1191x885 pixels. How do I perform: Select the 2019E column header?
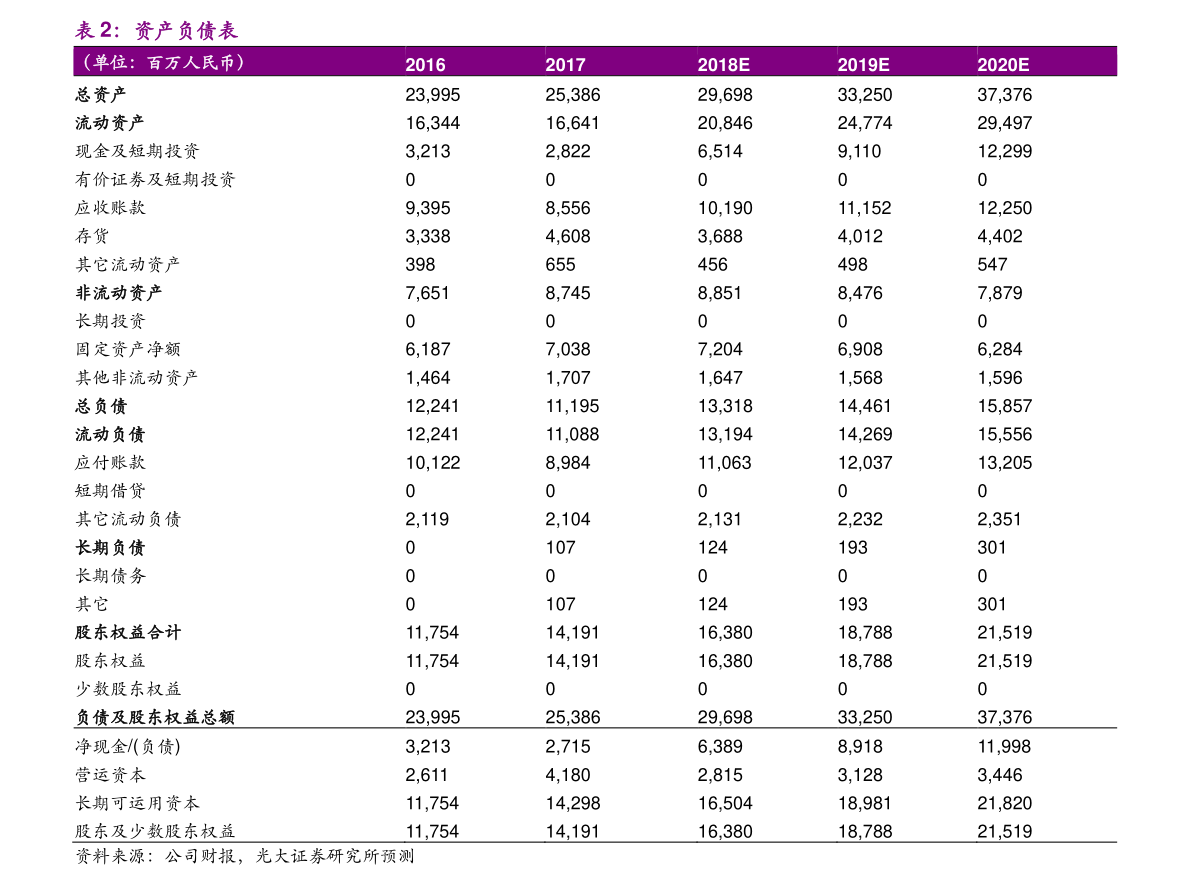(863, 65)
